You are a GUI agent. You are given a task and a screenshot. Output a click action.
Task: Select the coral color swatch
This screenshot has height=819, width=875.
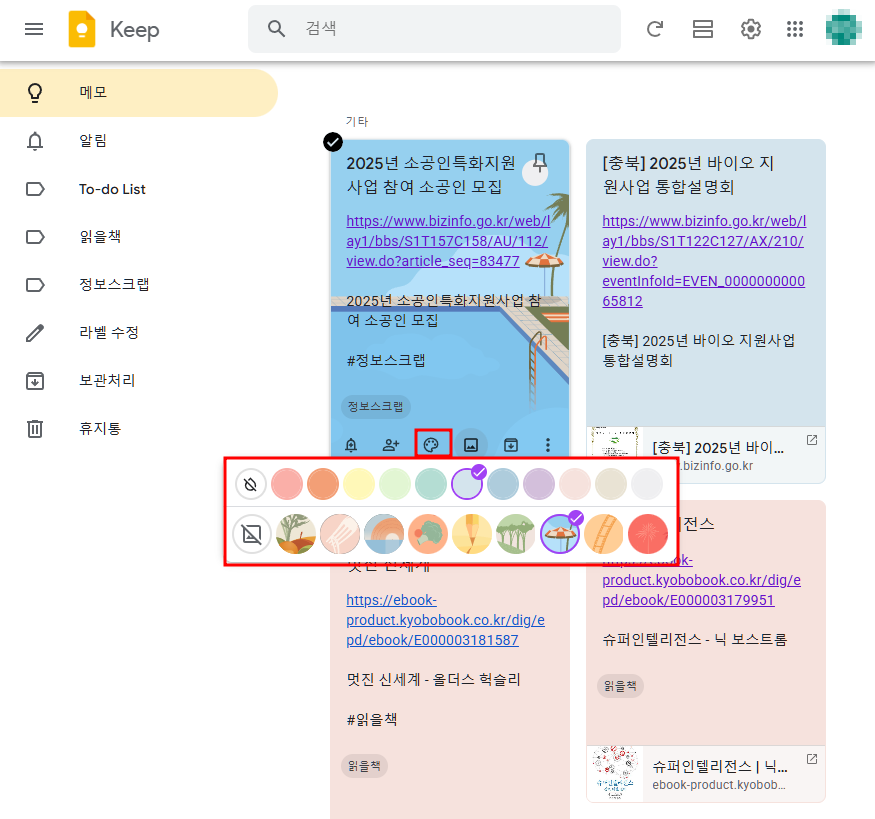pyautogui.click(x=287, y=483)
